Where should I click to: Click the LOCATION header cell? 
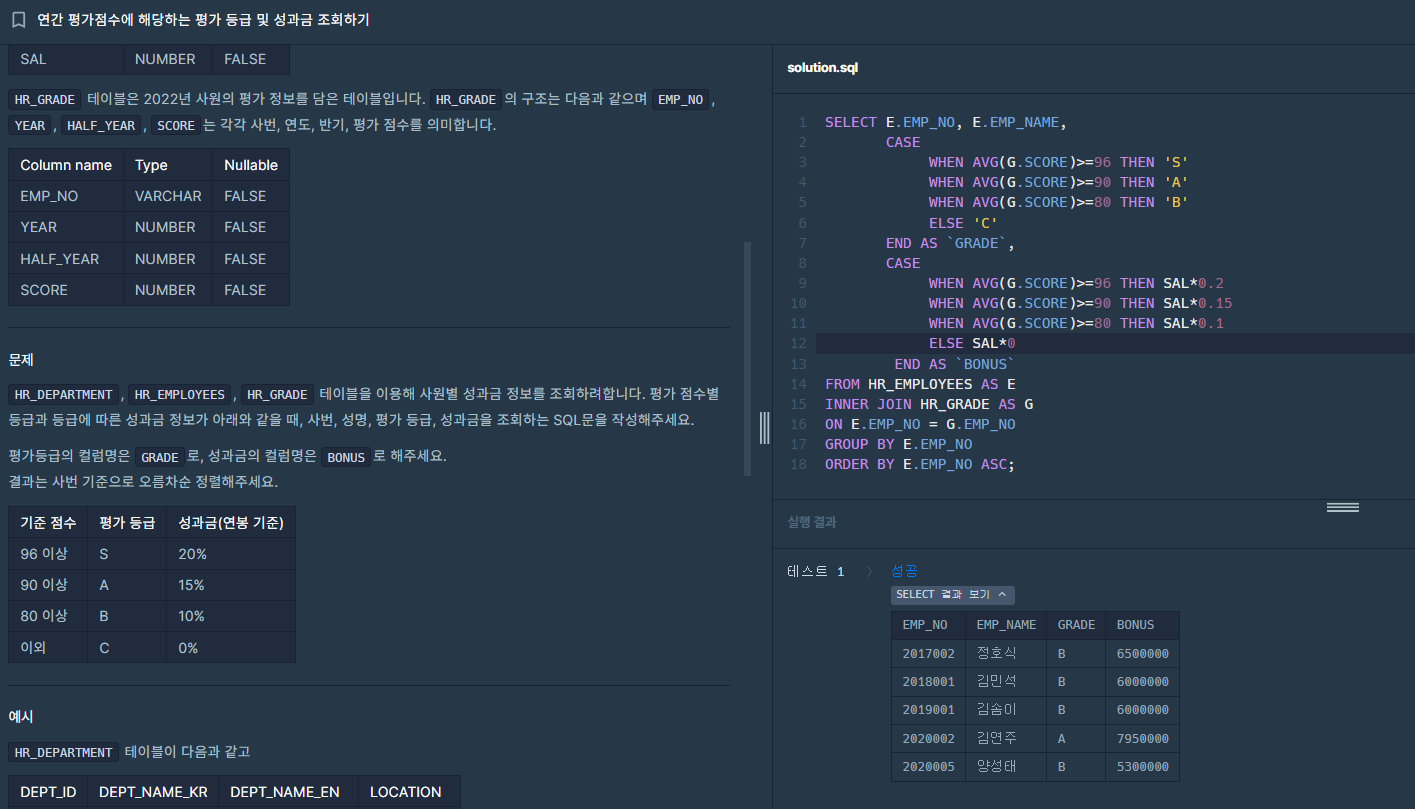click(x=409, y=792)
